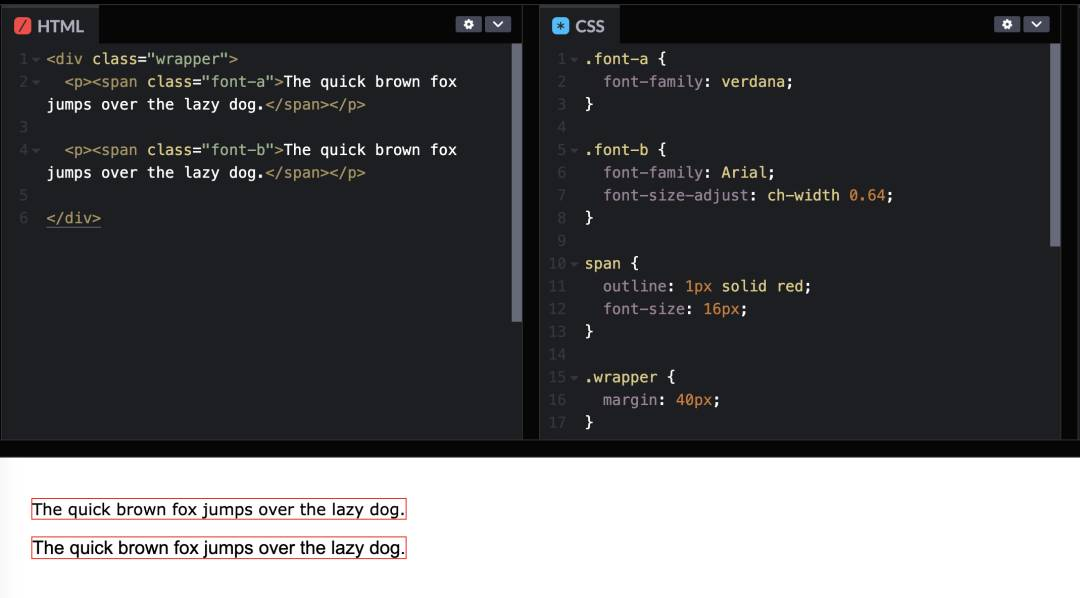Click the span class="font-a" code line
The image size is (1080, 598).
click(252, 93)
